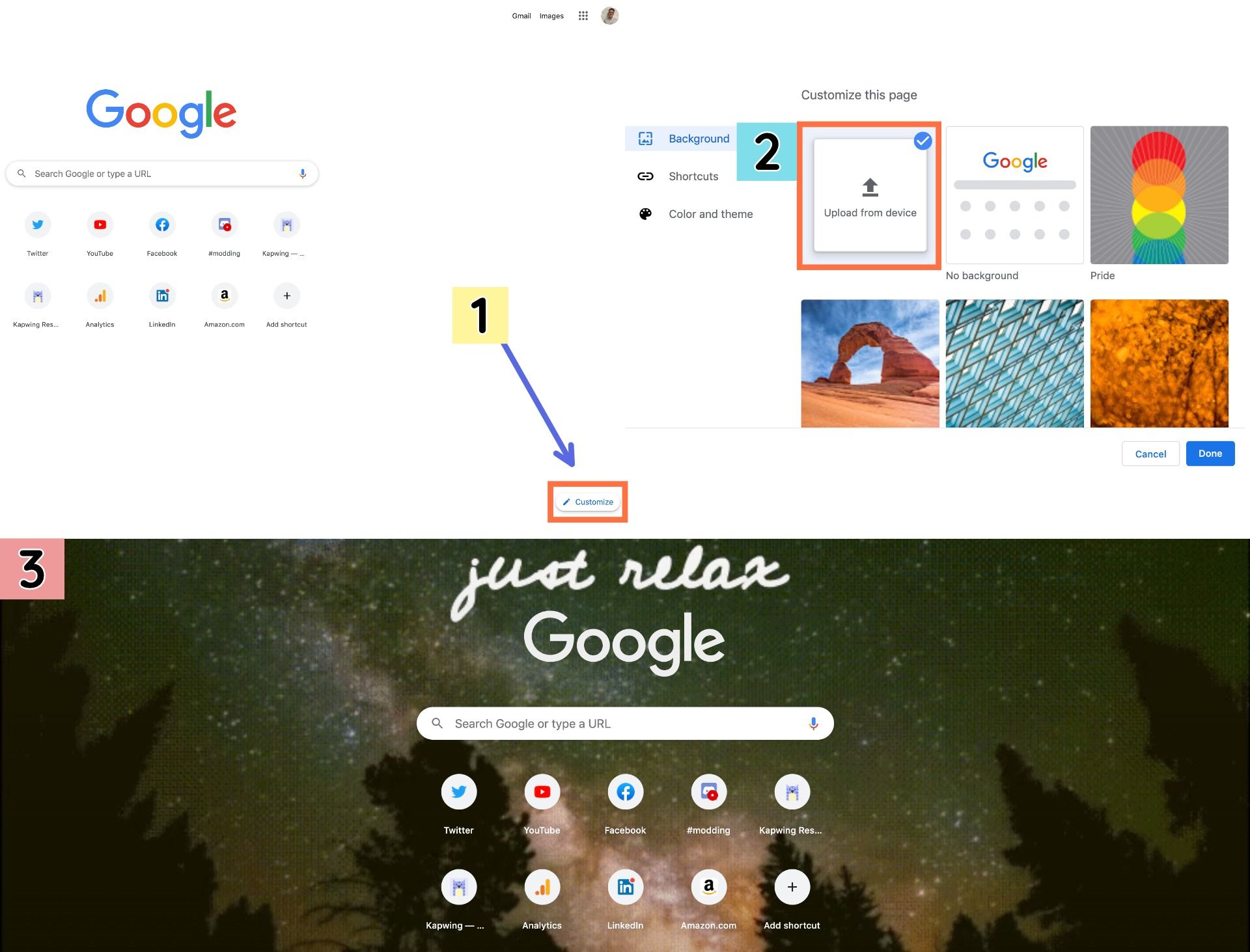This screenshot has height=952, width=1250.
Task: Click the Analytics shortcut icon
Action: (99, 295)
